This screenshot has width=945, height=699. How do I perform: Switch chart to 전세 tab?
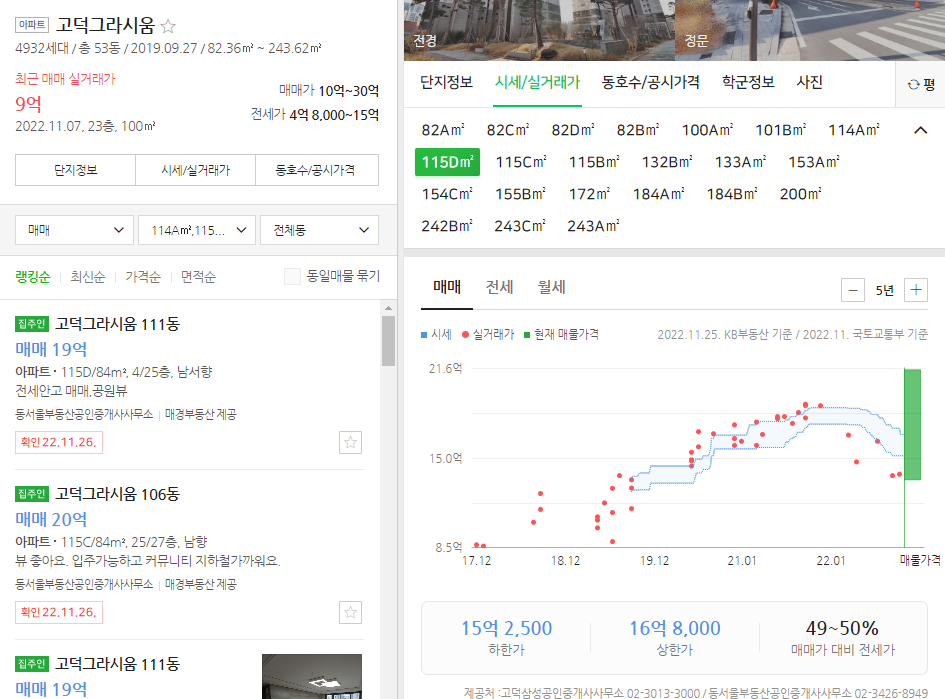(500, 287)
